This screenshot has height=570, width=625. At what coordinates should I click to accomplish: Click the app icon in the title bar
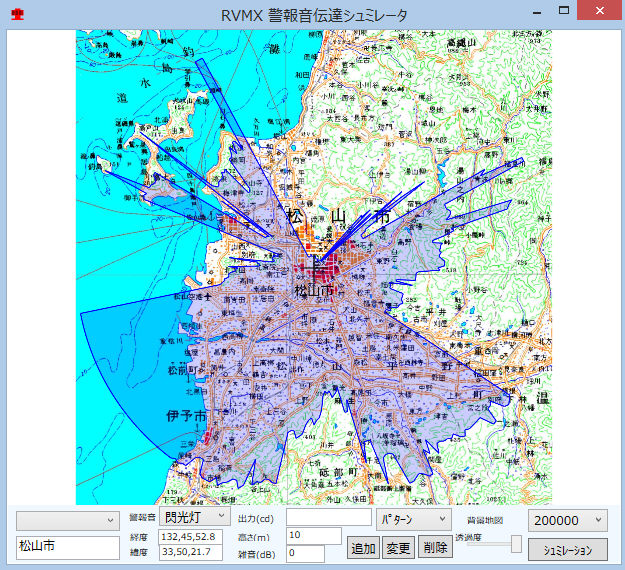pos(17,14)
